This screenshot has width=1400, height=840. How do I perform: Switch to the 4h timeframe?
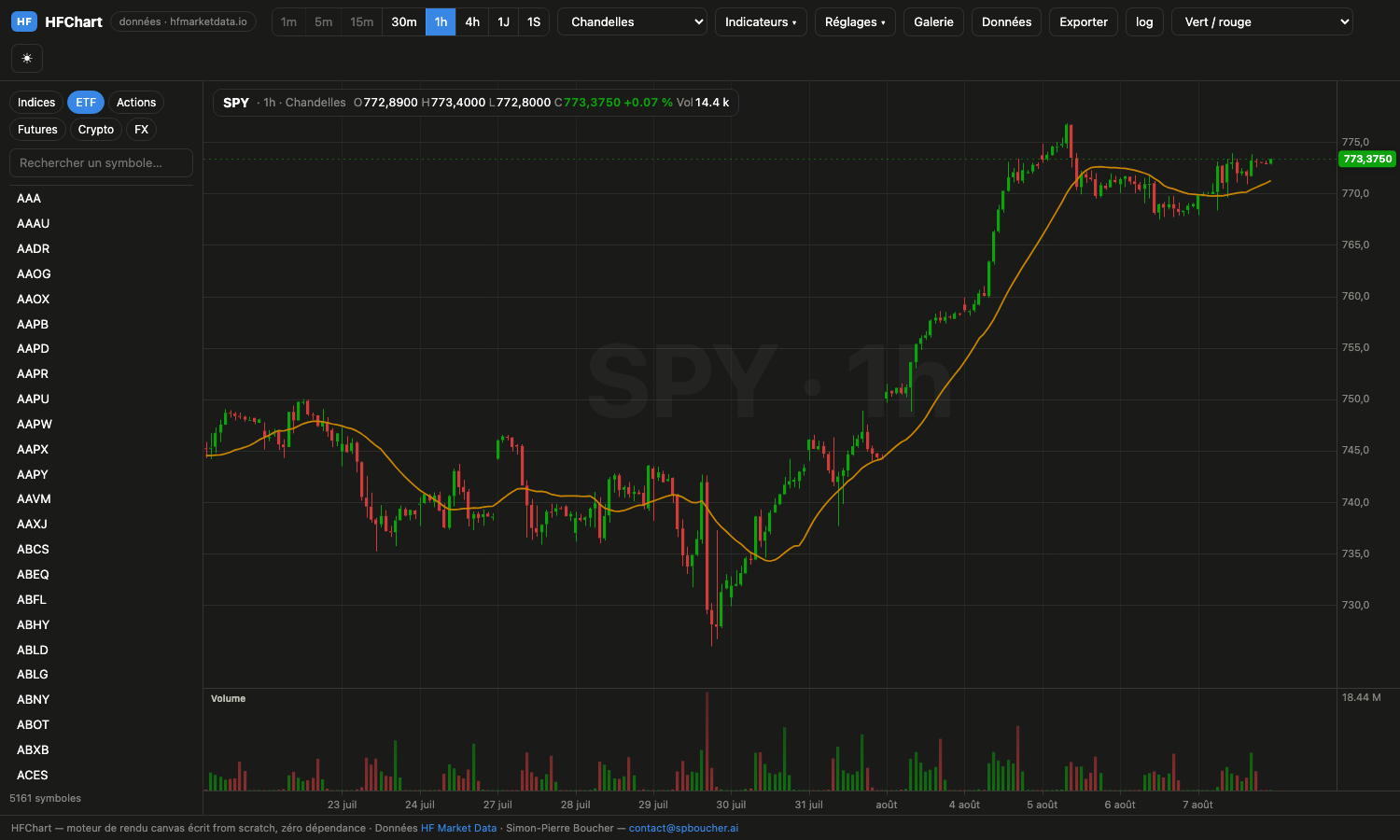click(472, 21)
